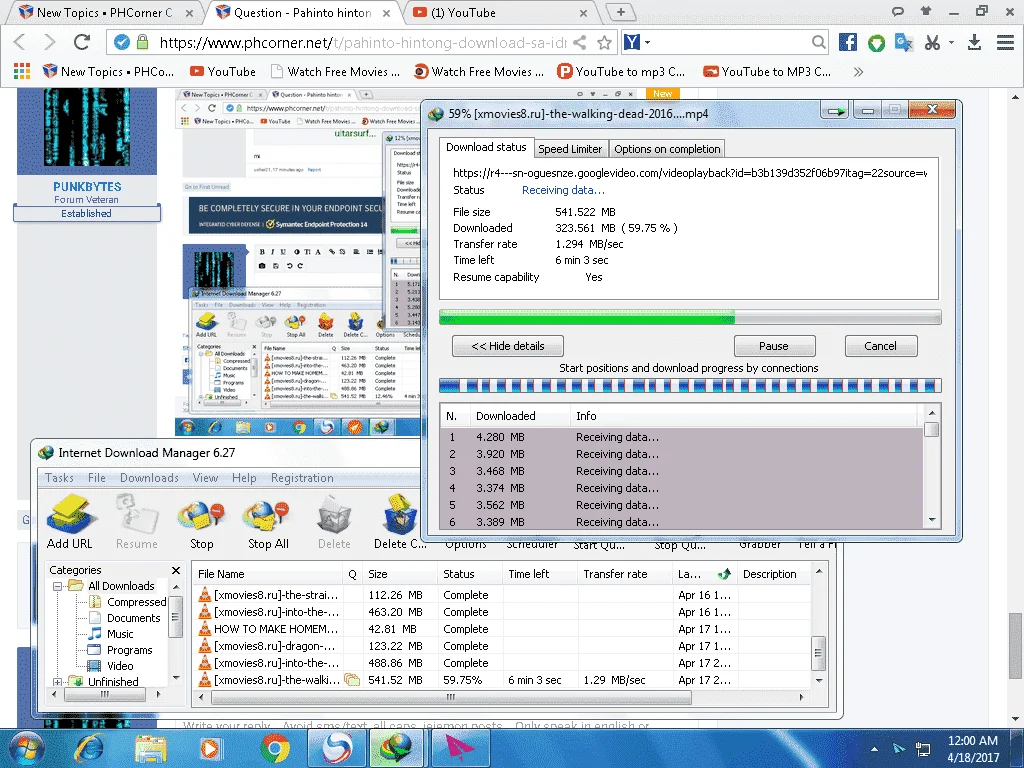
Task: Open the media player taskbar icon
Action: click(210, 748)
